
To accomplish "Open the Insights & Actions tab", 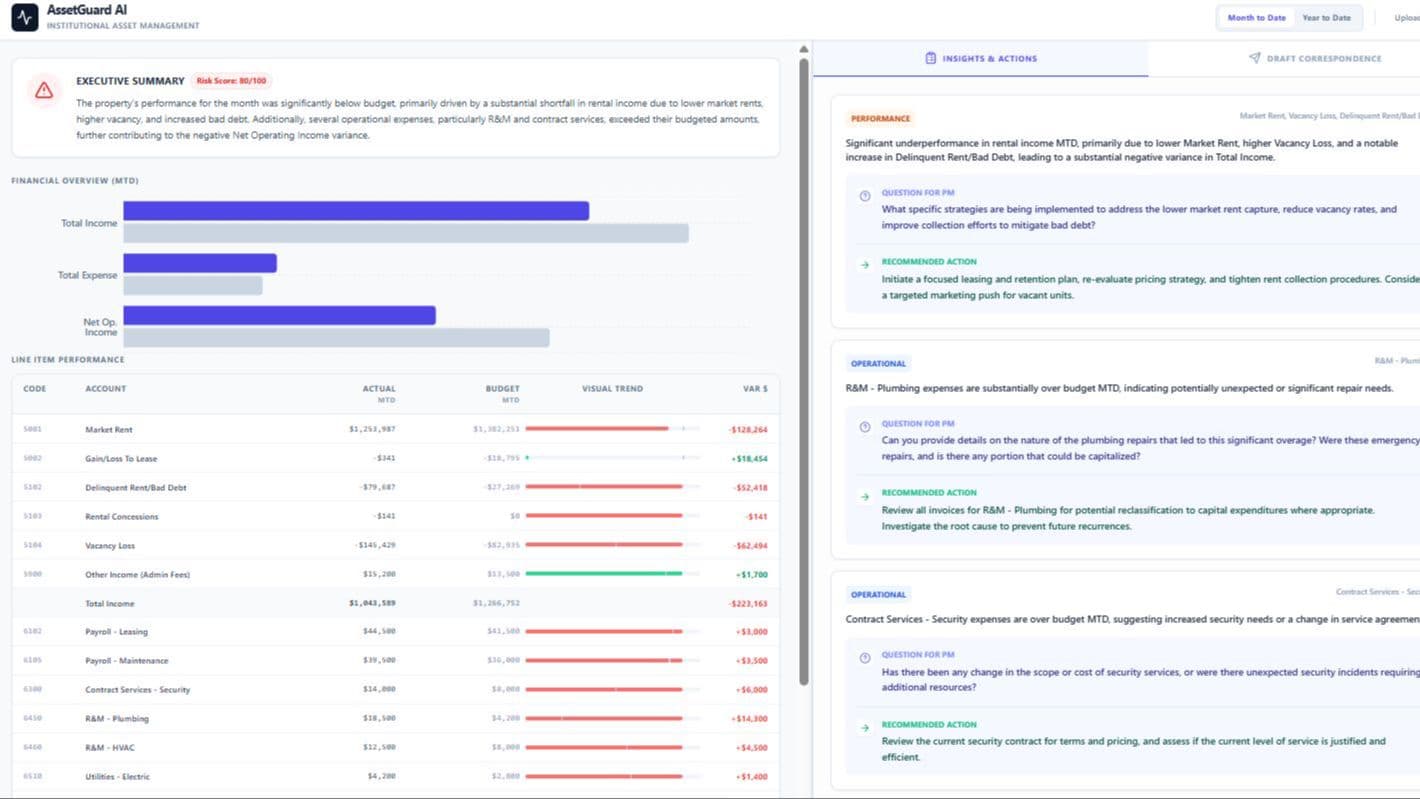I will coord(981,58).
